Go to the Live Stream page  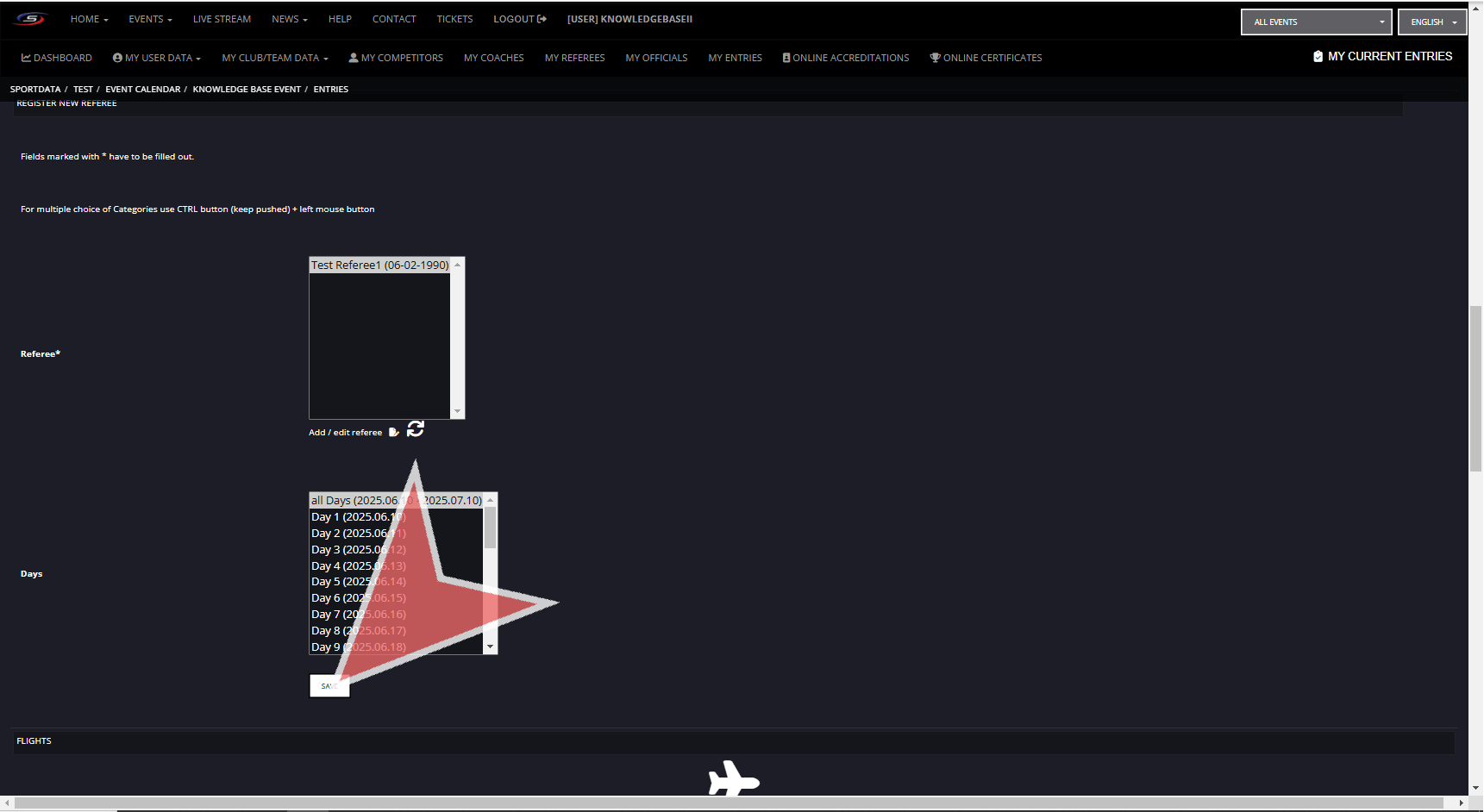222,19
